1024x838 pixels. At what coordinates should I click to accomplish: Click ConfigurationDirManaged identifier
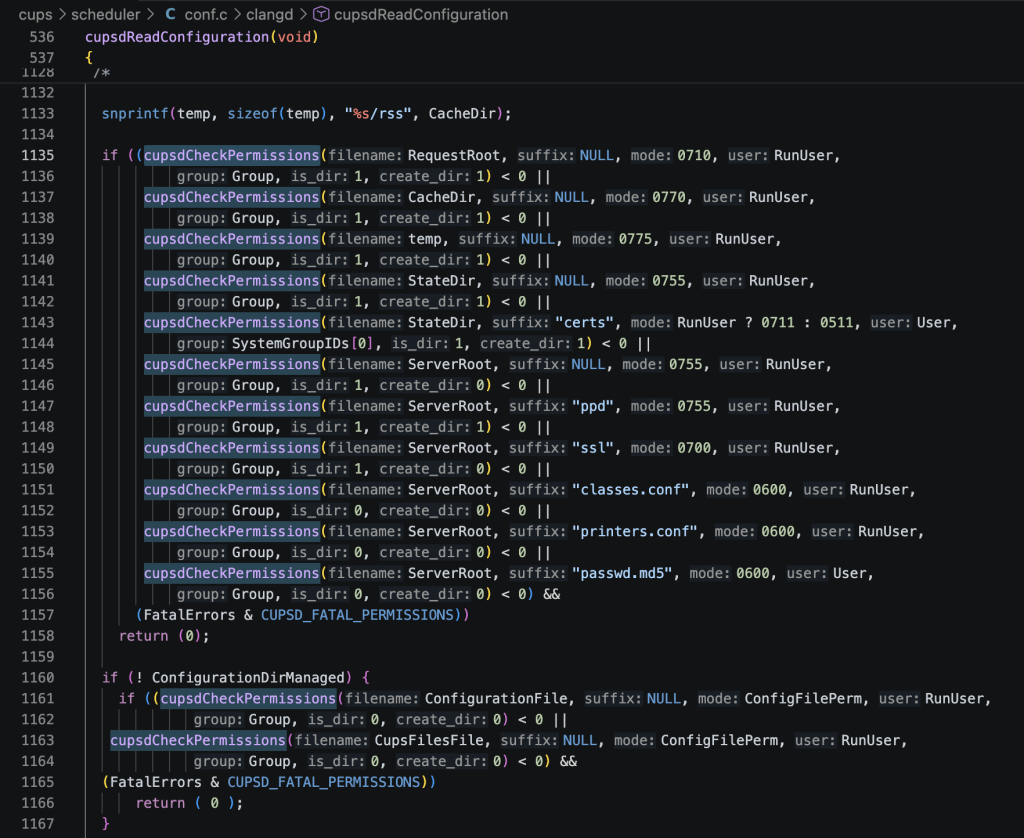point(248,678)
